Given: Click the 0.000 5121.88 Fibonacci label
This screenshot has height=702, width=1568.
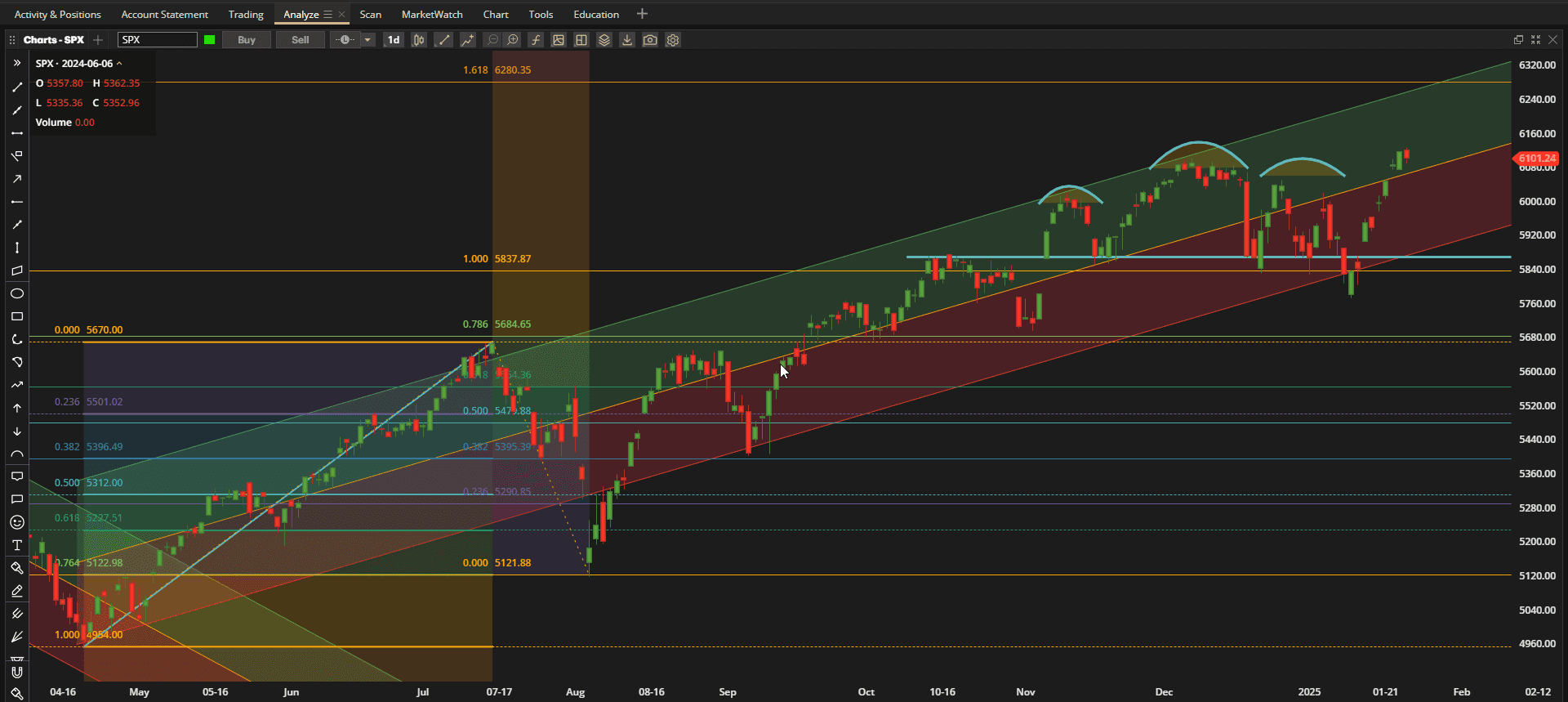Looking at the screenshot, I should click(497, 563).
